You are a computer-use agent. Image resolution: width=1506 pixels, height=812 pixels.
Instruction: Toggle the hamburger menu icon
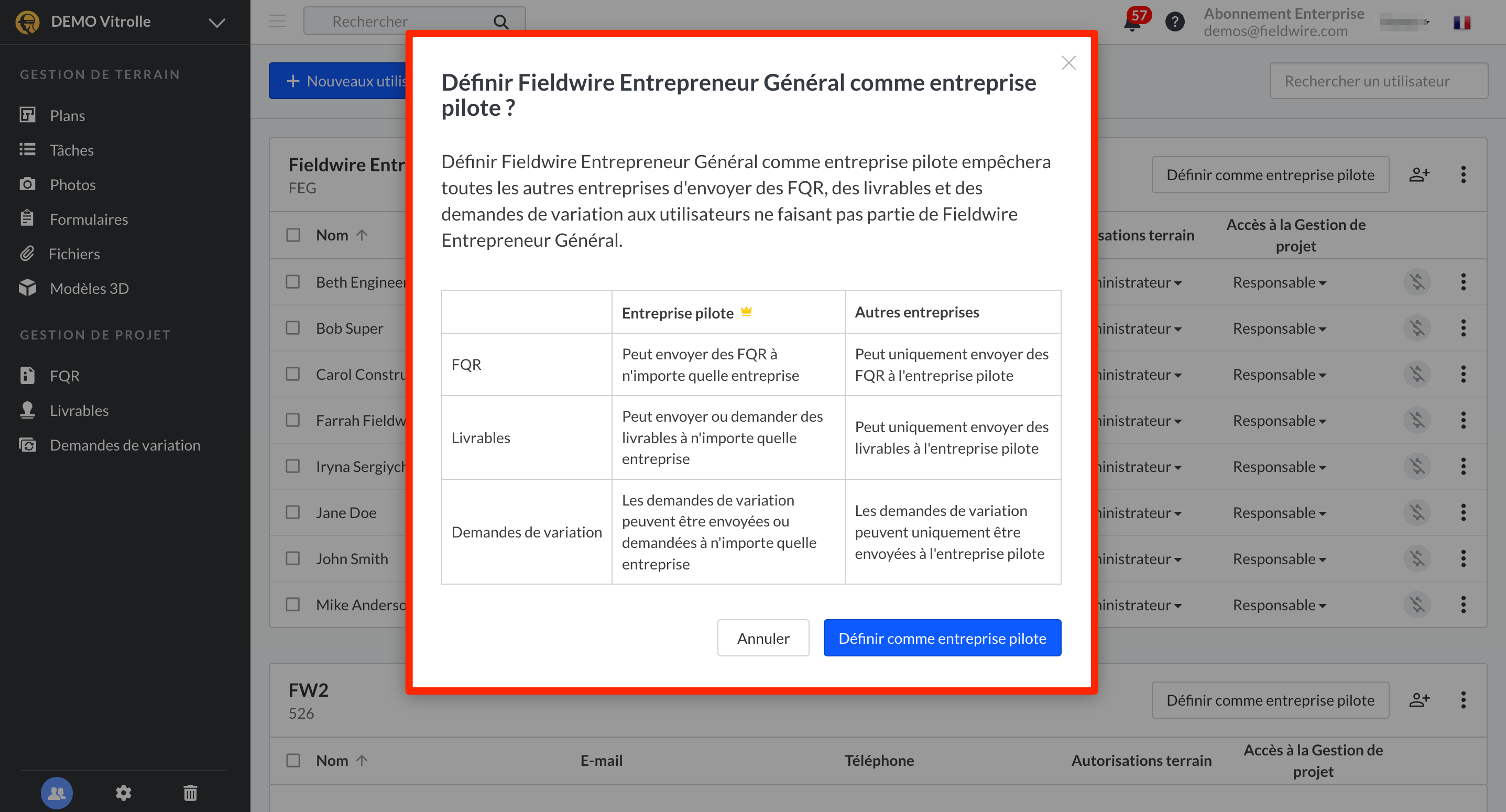point(278,21)
